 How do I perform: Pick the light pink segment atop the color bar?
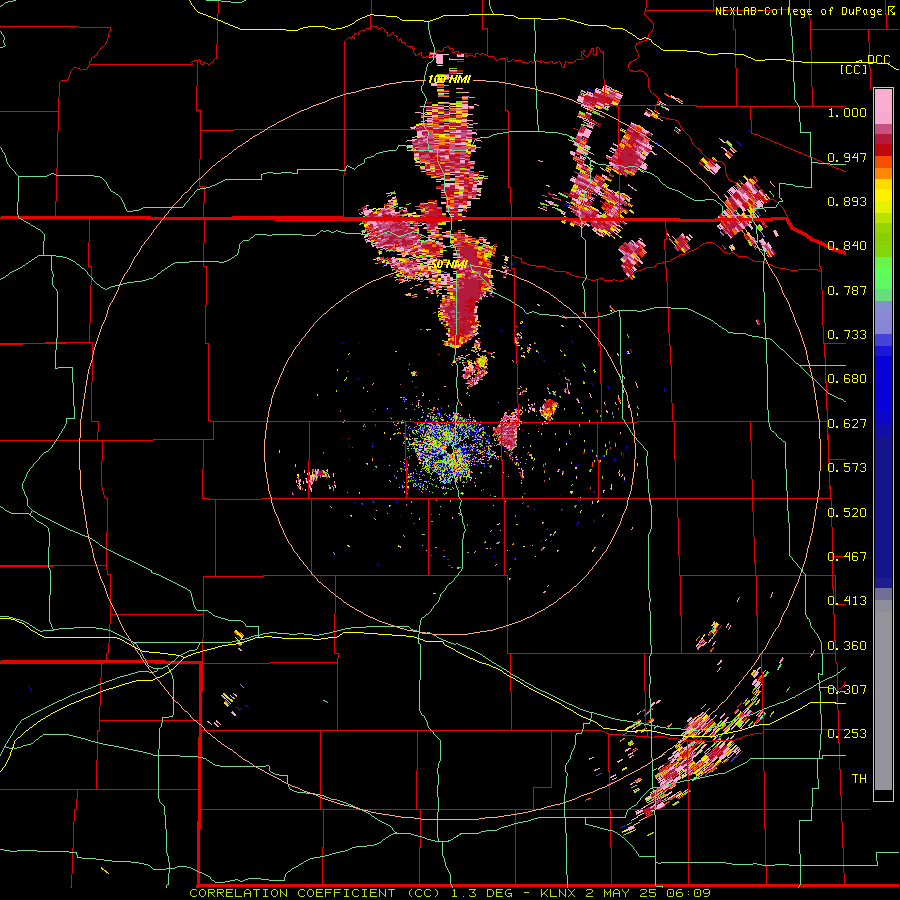pos(883,106)
